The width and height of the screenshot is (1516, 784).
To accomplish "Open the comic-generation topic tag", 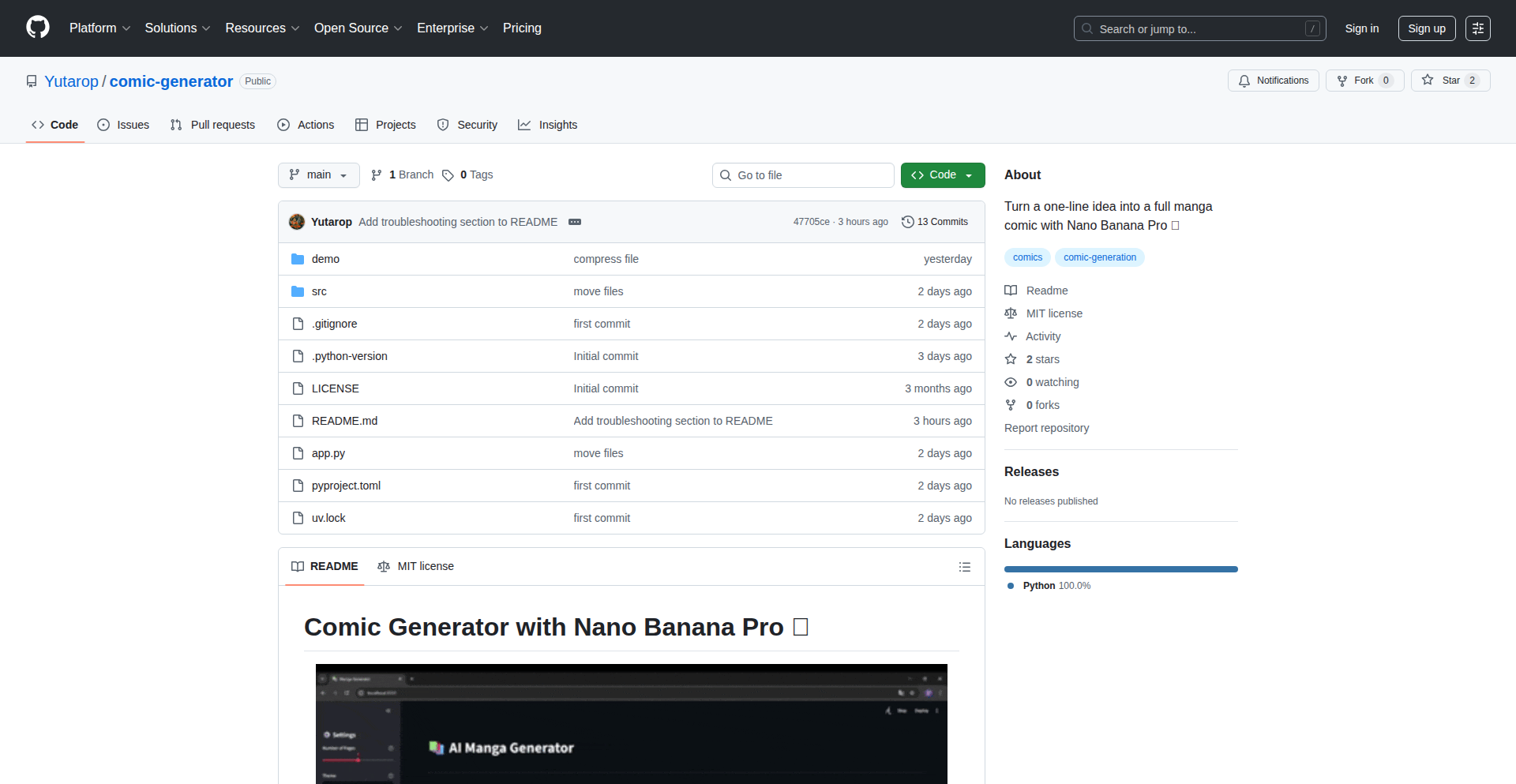I will (1099, 257).
